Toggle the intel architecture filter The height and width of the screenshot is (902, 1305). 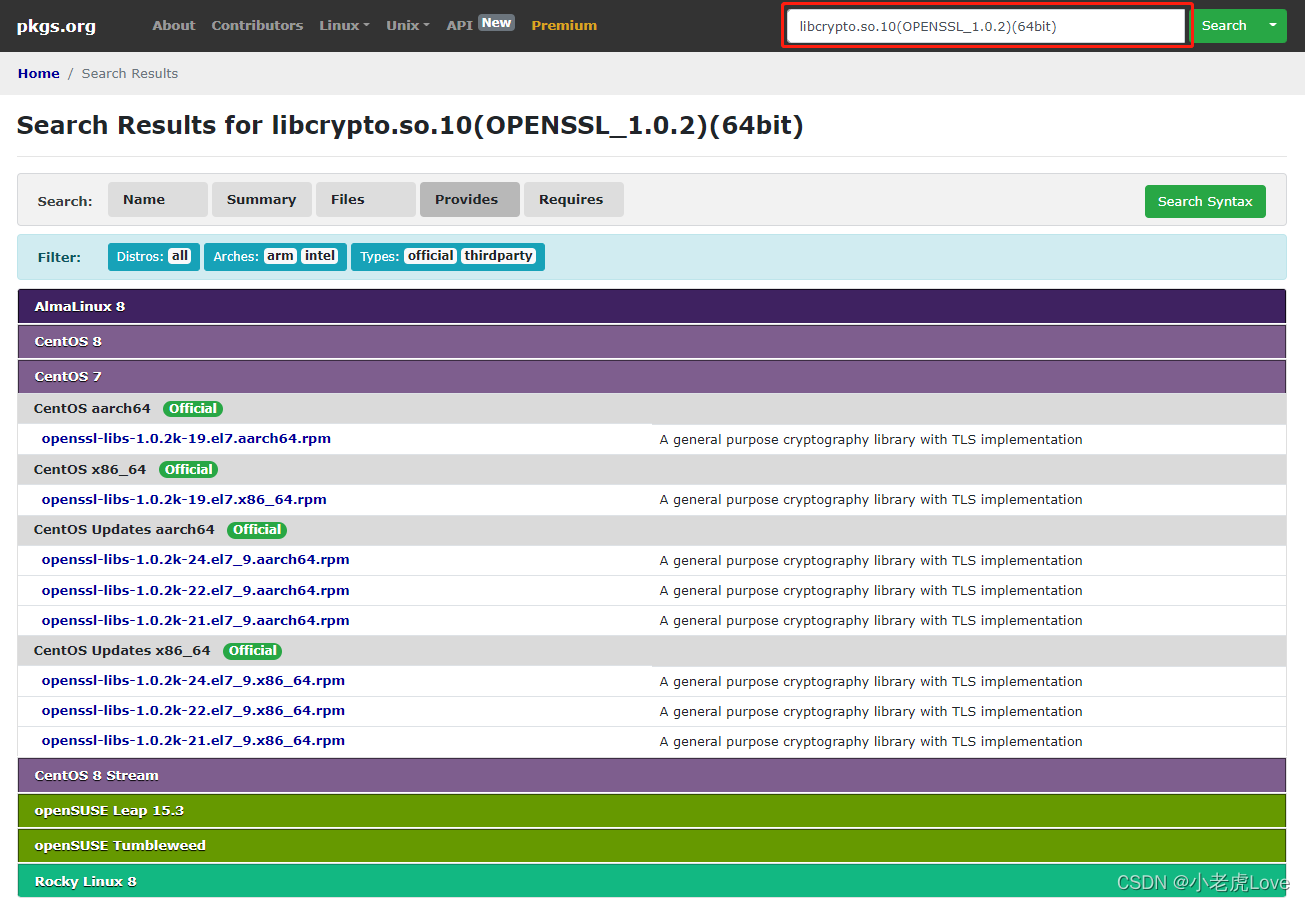(320, 256)
